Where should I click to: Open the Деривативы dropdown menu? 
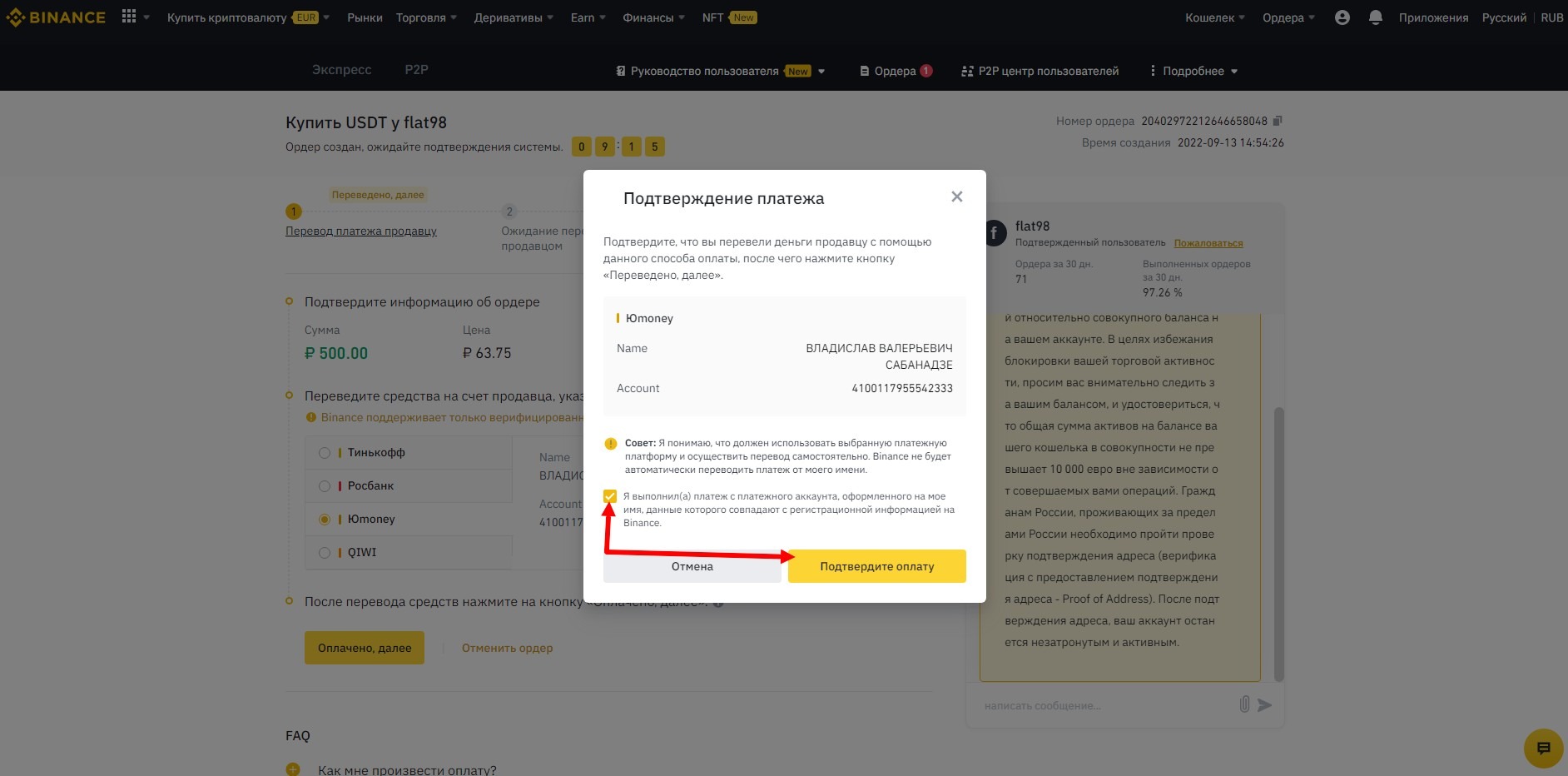pyautogui.click(x=513, y=17)
